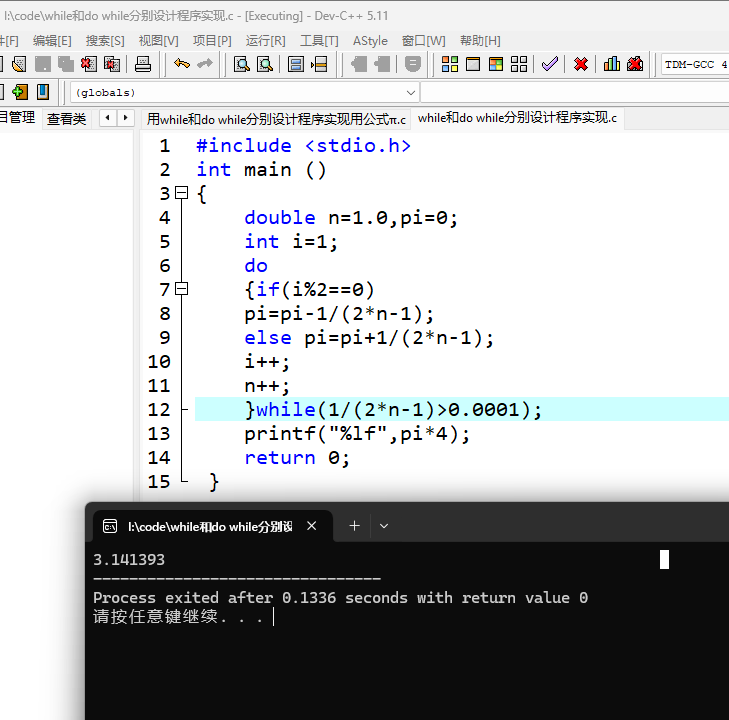Click the empty field right of (globals)
This screenshot has width=729, height=720.
coord(575,92)
